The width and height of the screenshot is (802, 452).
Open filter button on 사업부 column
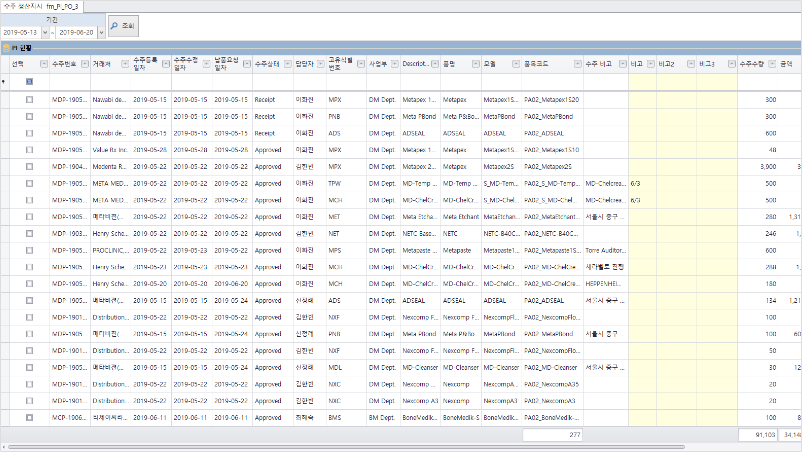pos(394,64)
